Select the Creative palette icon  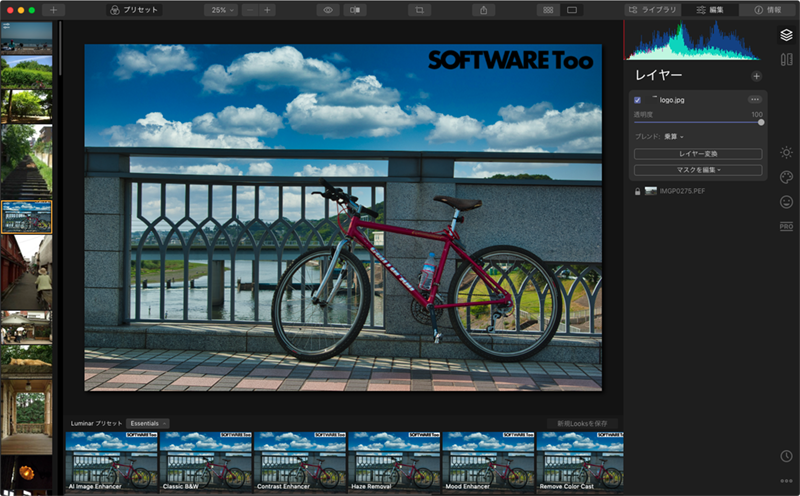point(786,177)
